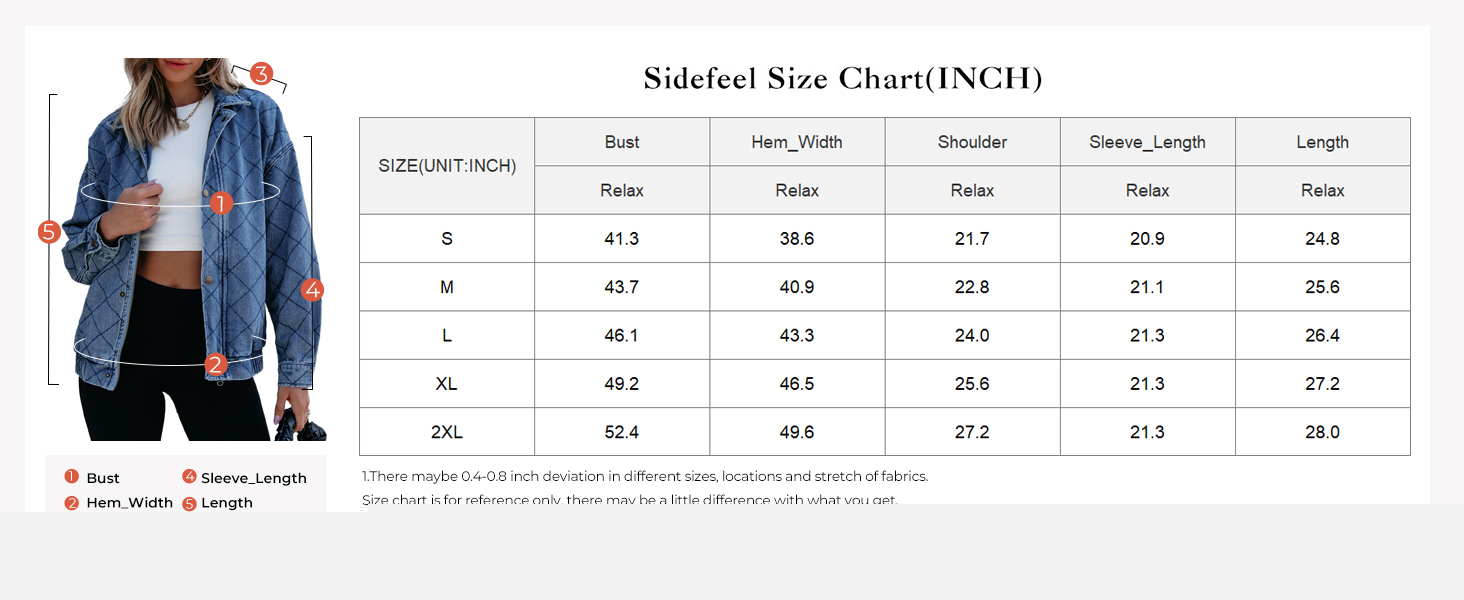Click the Bust column header
Image resolution: width=1464 pixels, height=600 pixels.
pyautogui.click(x=622, y=142)
